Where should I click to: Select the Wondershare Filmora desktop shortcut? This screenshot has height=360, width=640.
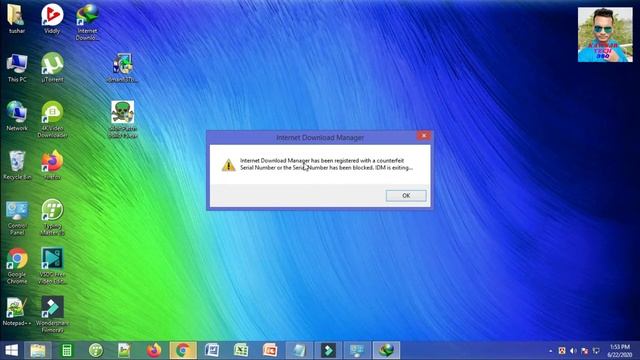pos(52,314)
